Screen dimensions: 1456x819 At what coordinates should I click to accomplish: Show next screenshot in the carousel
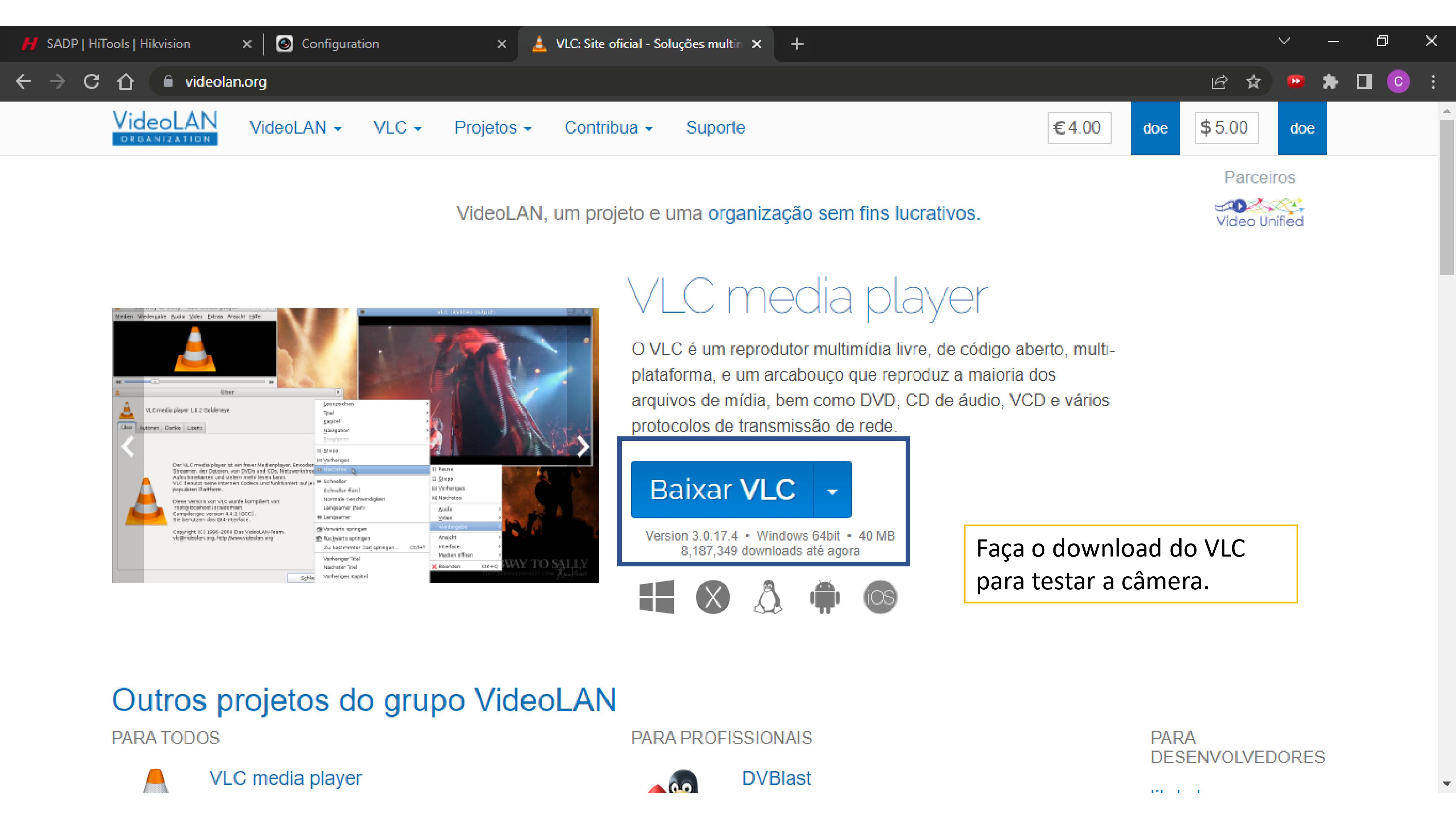[583, 447]
